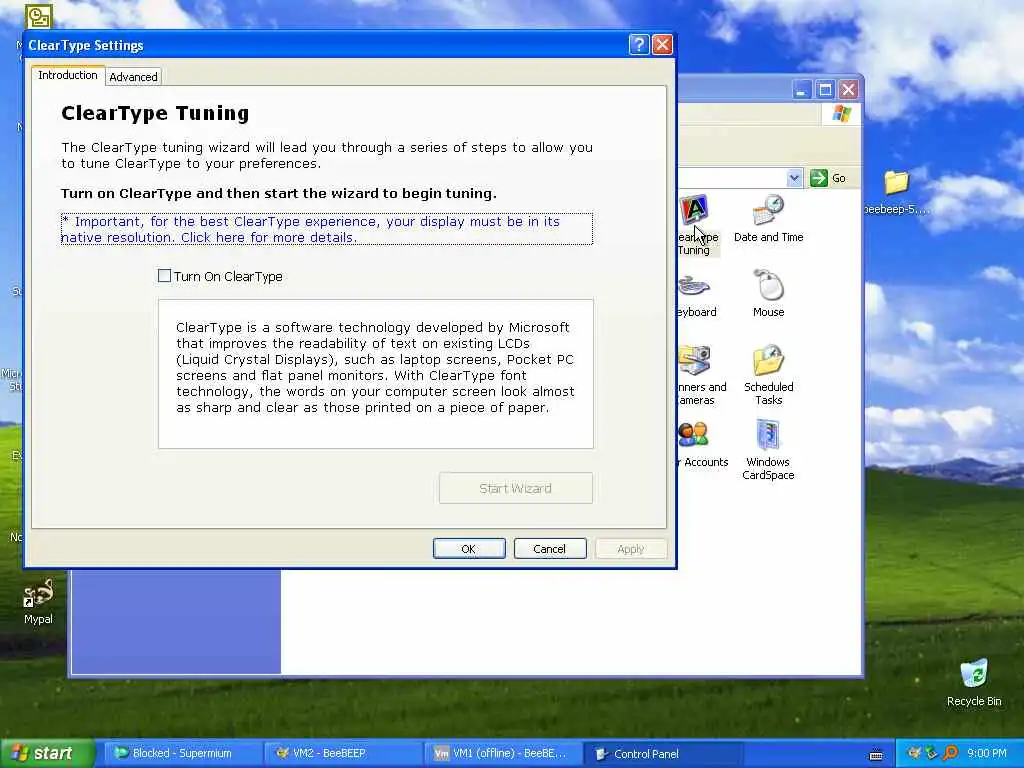
Task: Open Scanners and Cameras icon
Action: (x=701, y=375)
